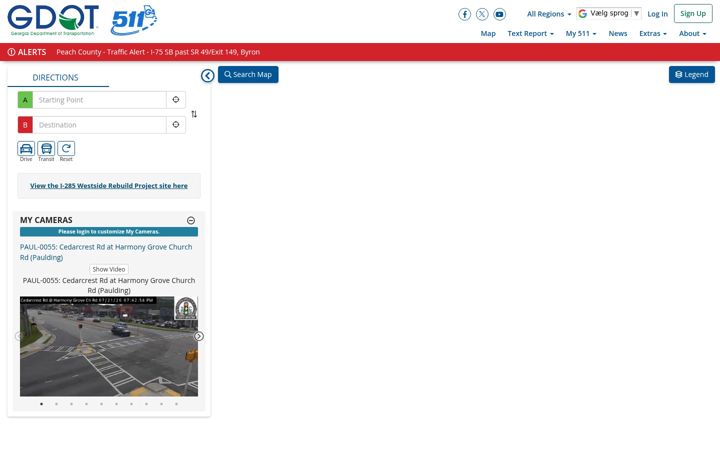The image size is (720, 450).
Task: Select the last camera carousel dot
Action: tap(176, 404)
